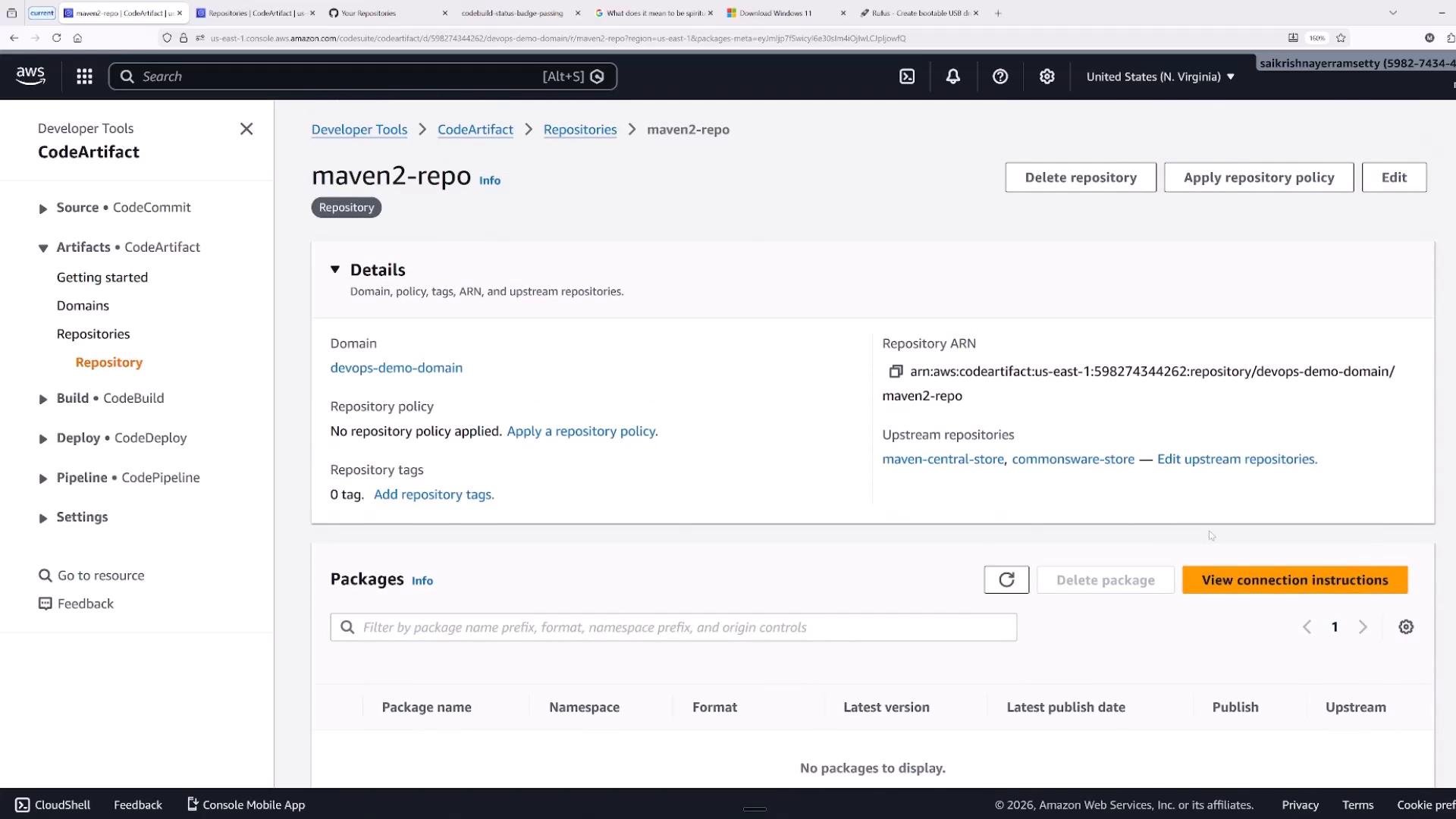Open the AWS services grid menu
Screen dimensions: 1456x819
tap(84, 77)
